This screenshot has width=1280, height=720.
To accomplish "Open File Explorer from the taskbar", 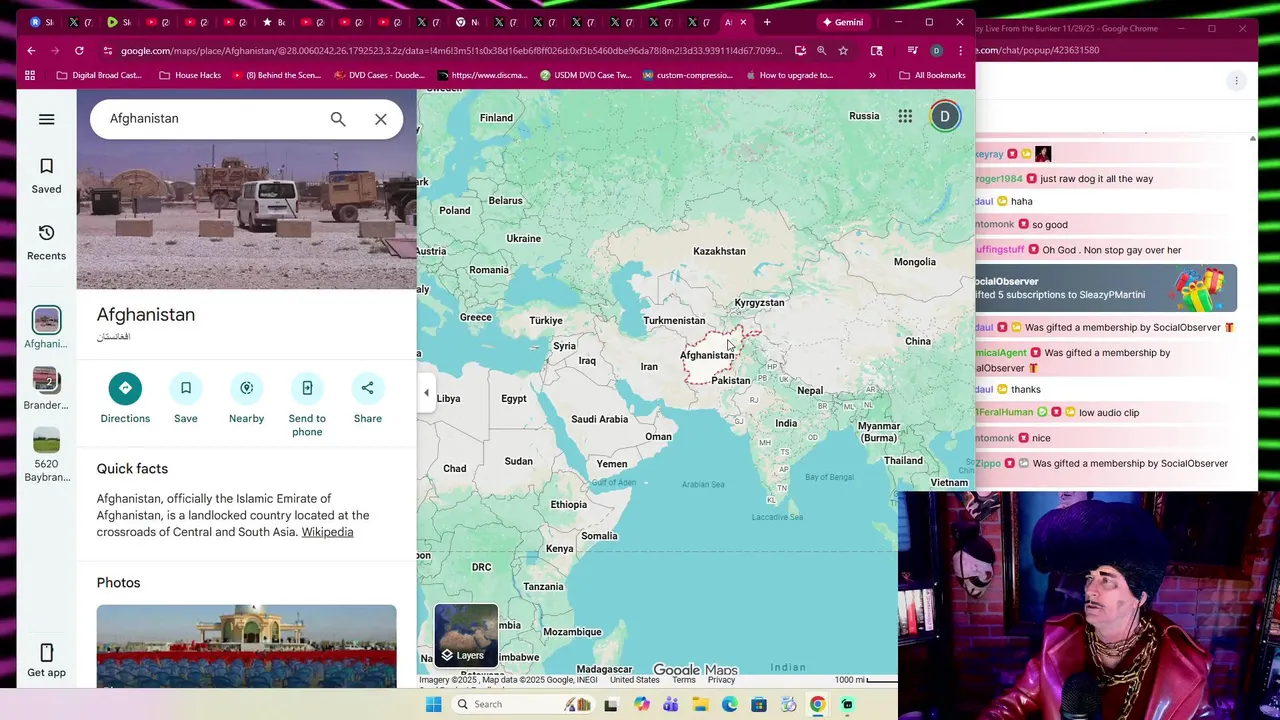I will point(700,704).
